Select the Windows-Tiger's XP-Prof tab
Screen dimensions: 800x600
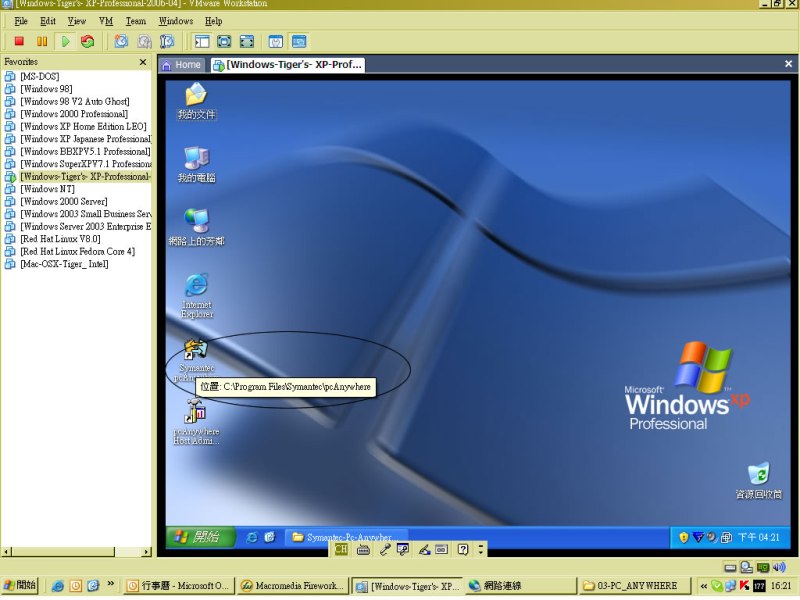click(288, 65)
